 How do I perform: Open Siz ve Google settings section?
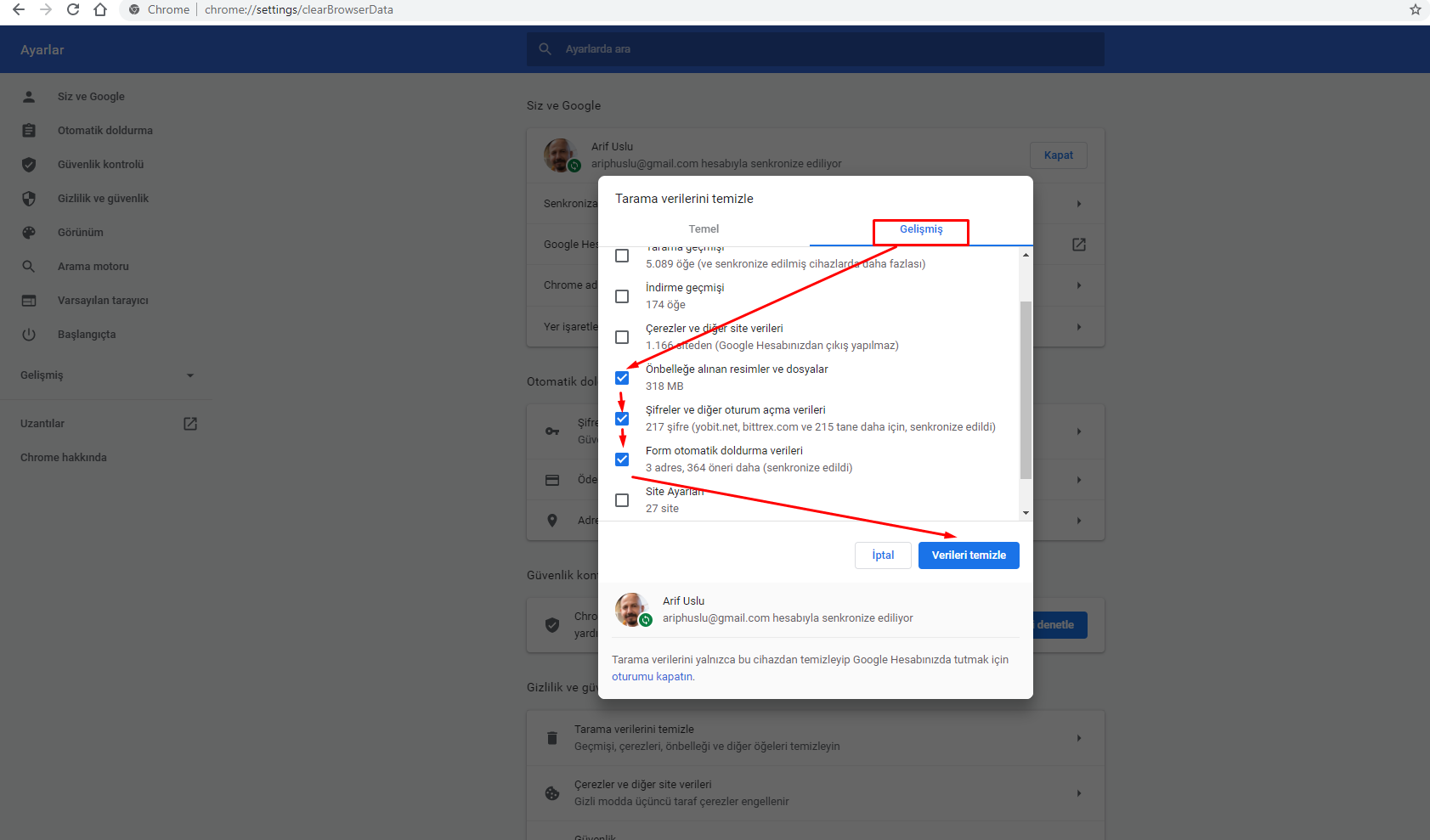click(x=91, y=97)
